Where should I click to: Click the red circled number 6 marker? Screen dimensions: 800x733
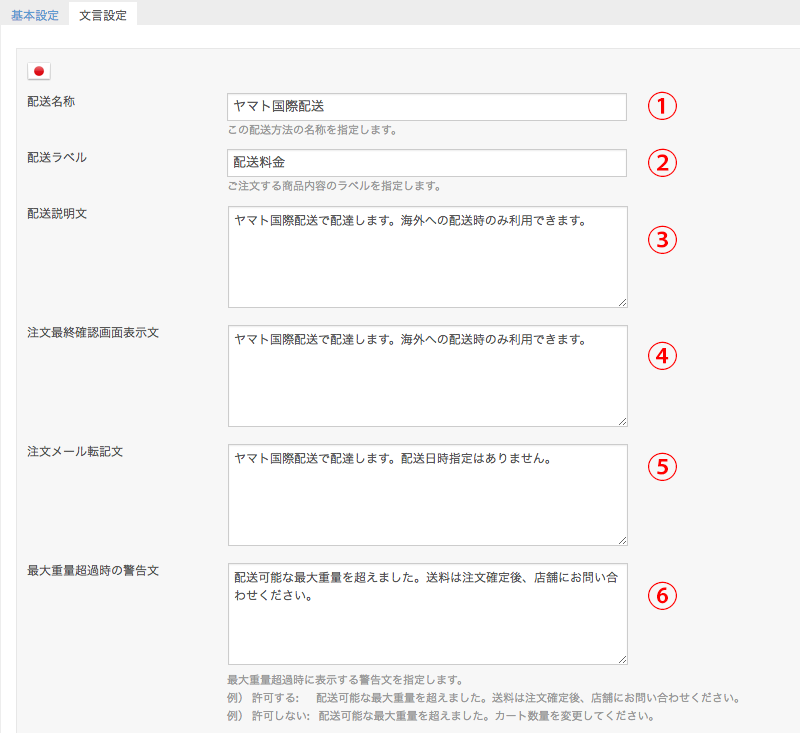[x=662, y=595]
